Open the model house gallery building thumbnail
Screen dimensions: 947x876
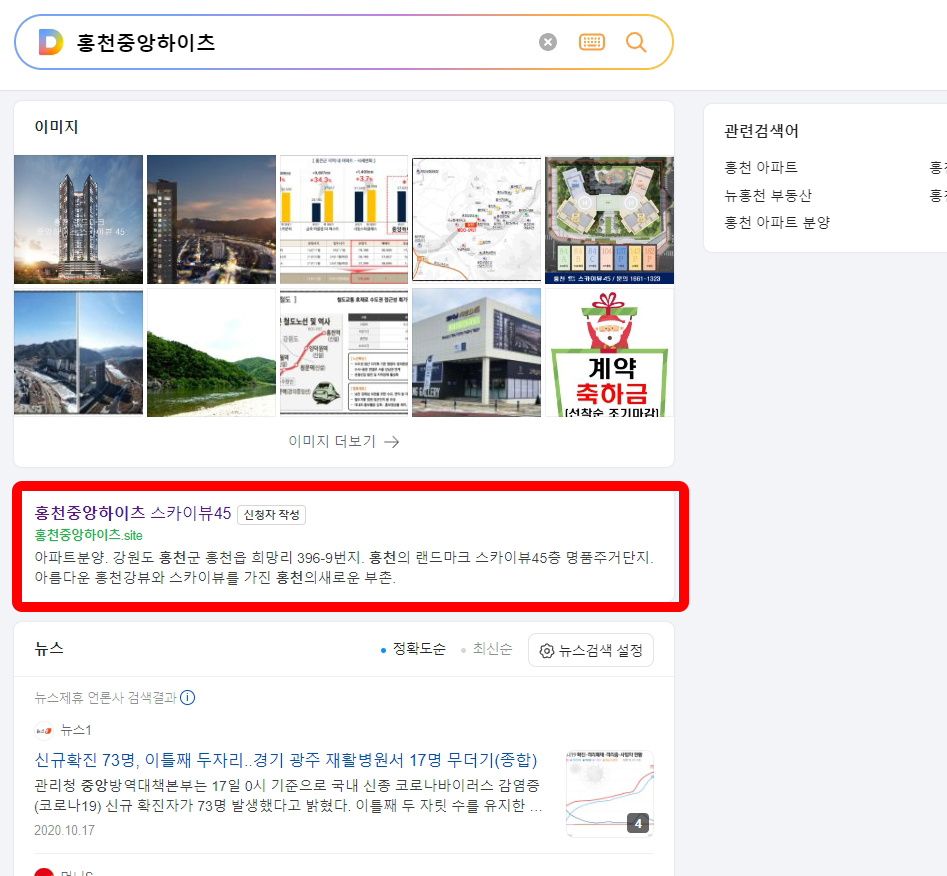[x=477, y=352]
